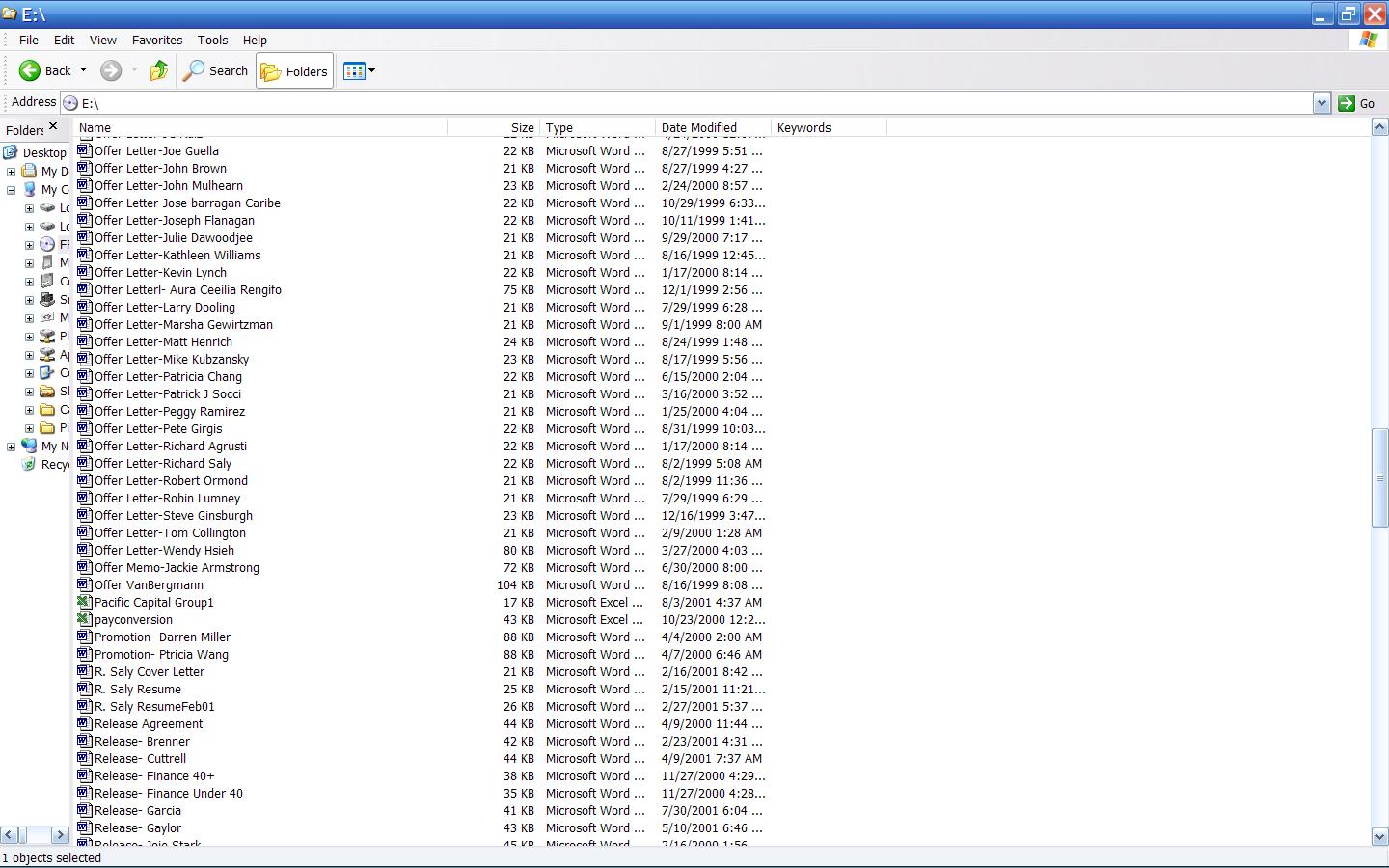Select file 'Offer Letter-Richard Agrusti'
The height and width of the screenshot is (868, 1389).
(171, 446)
